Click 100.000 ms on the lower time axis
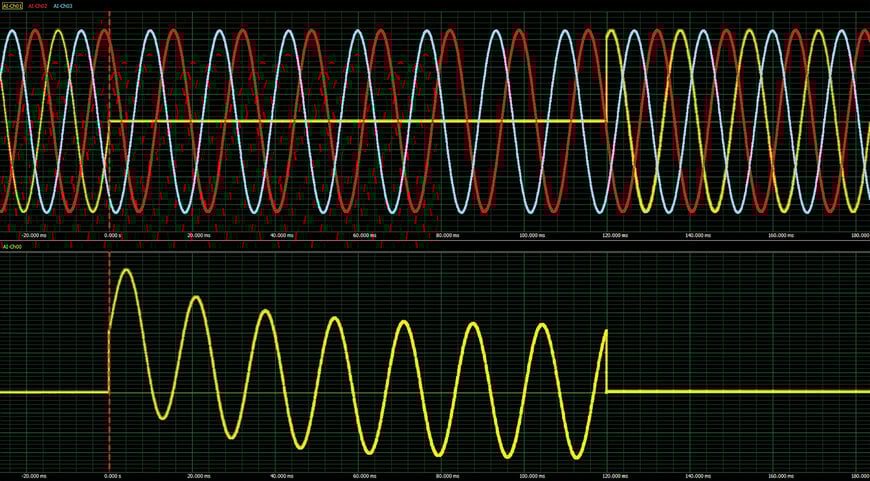The height and width of the screenshot is (481, 870). [x=531, y=476]
